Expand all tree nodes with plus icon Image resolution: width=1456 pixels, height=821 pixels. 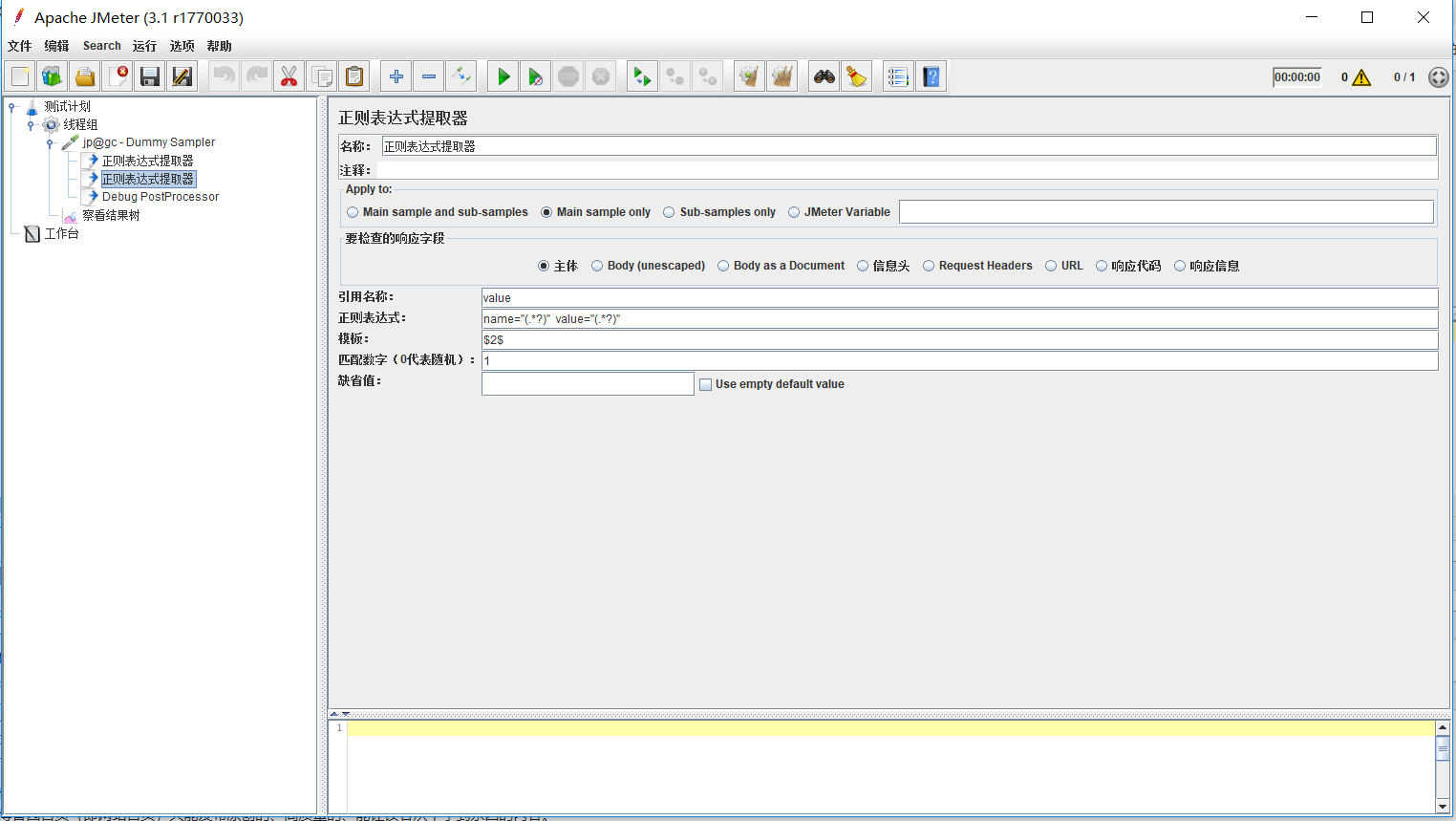coord(396,76)
